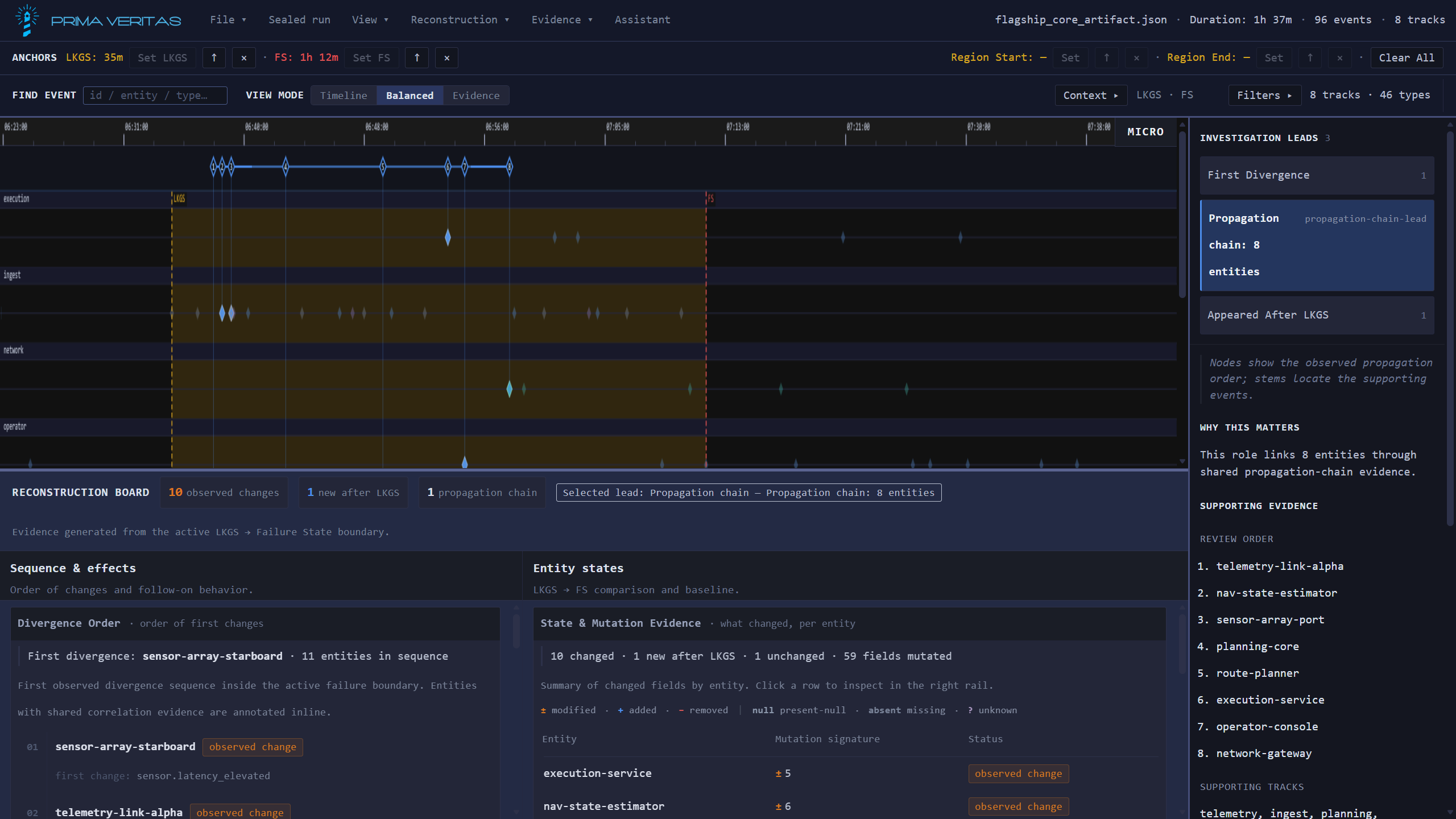This screenshot has height=819, width=1456.
Task: Click Region Start jump arrow icon
Action: click(x=1106, y=57)
